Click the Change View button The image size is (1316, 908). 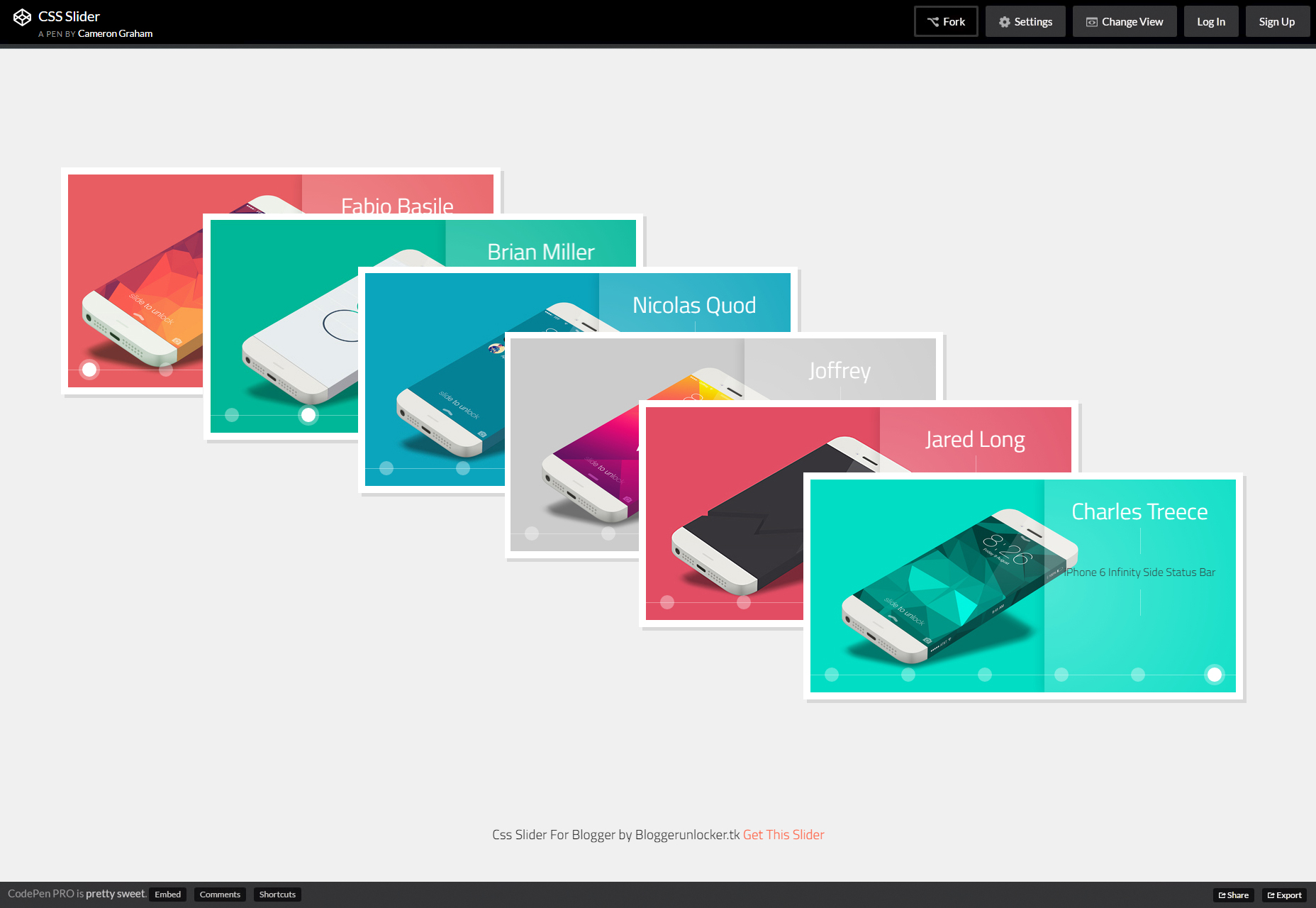(1125, 22)
